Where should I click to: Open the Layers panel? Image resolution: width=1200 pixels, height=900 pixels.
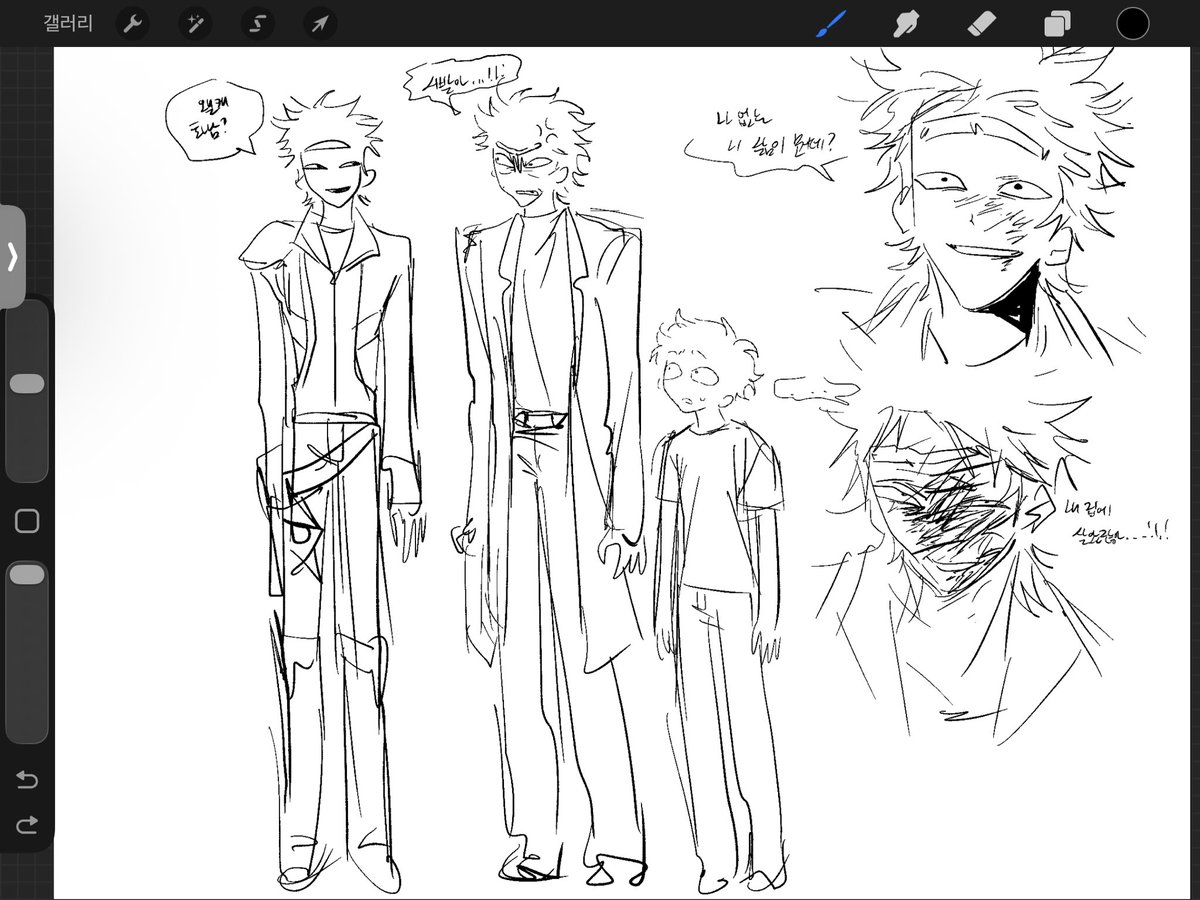tap(1057, 24)
